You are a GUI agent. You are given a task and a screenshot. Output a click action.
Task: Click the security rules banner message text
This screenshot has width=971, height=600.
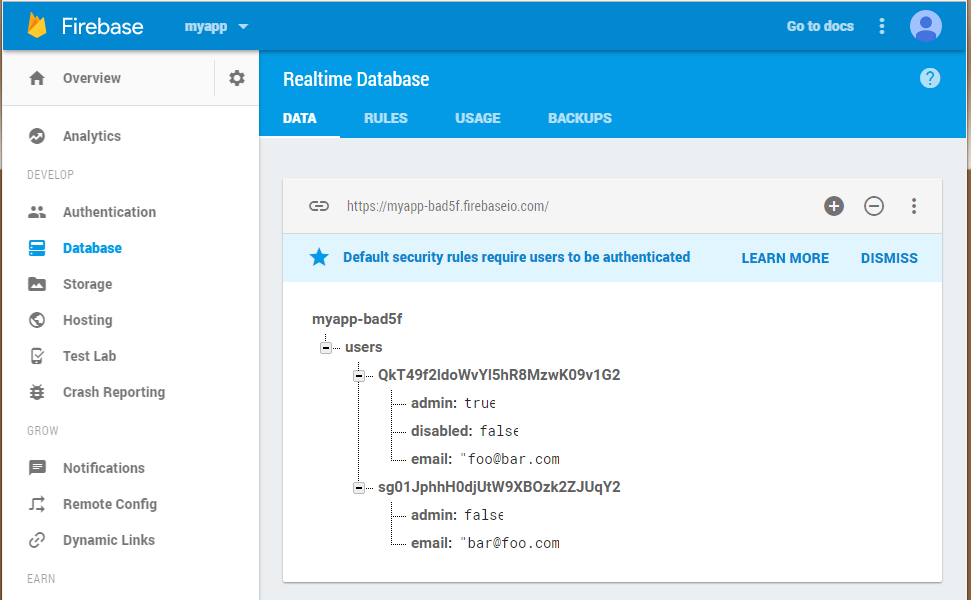pyautogui.click(x=516, y=258)
